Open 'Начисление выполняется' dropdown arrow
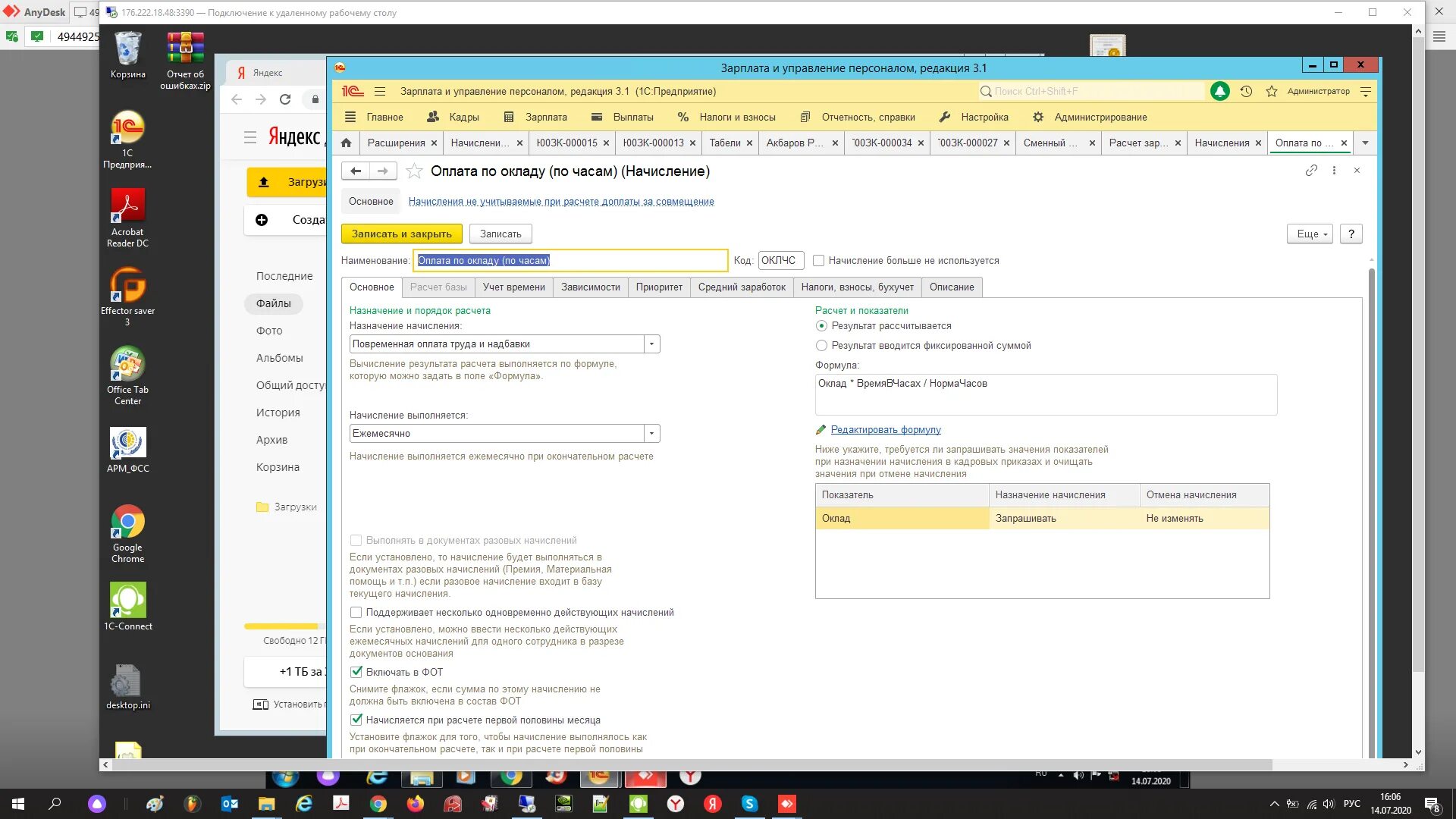The image size is (1456, 819). [651, 434]
